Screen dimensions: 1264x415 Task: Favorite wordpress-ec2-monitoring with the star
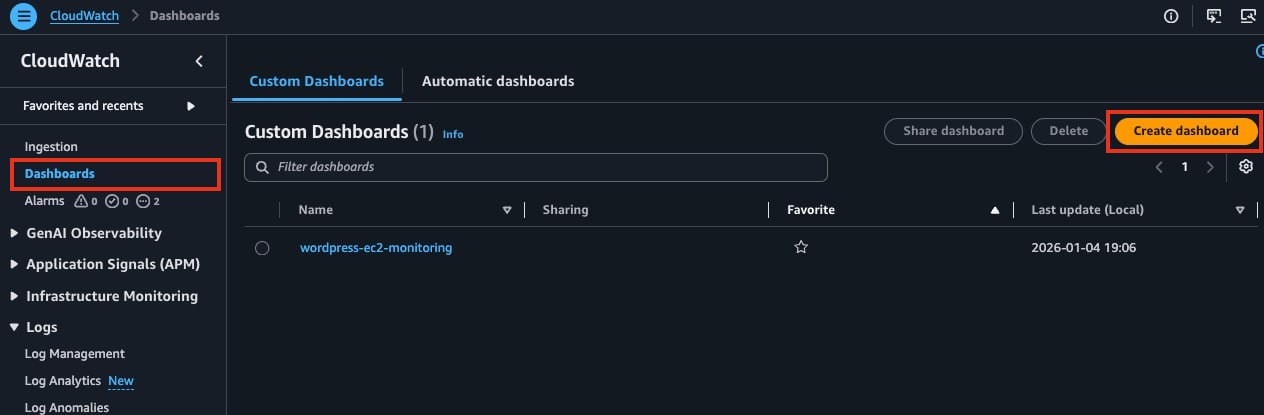coord(801,248)
